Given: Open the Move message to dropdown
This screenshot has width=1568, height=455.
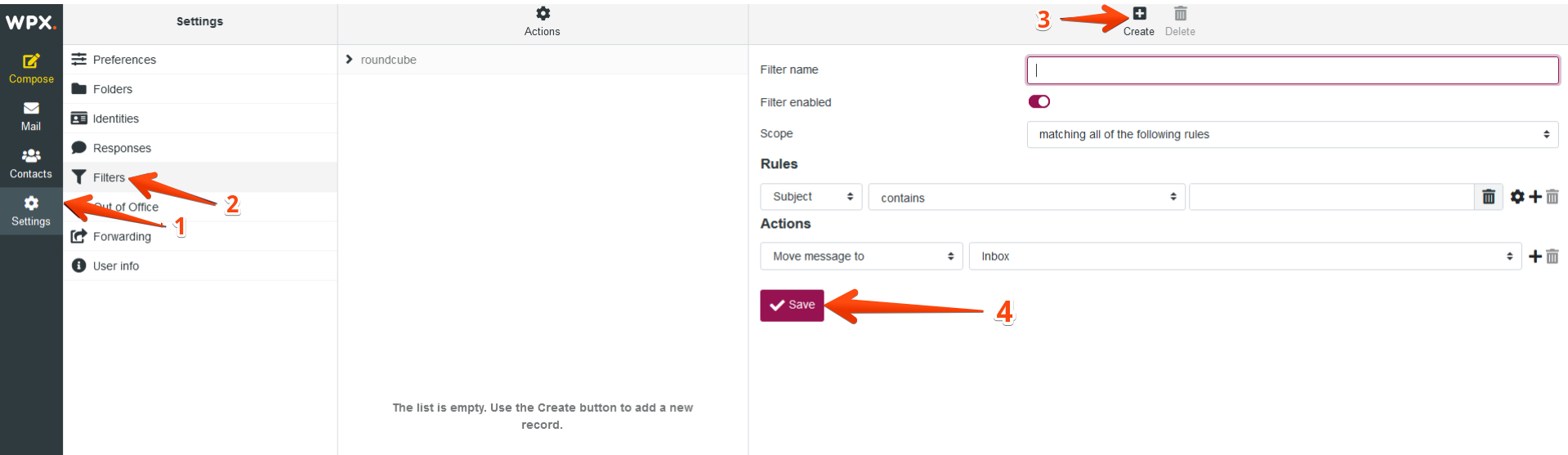Looking at the screenshot, I should tap(861, 256).
